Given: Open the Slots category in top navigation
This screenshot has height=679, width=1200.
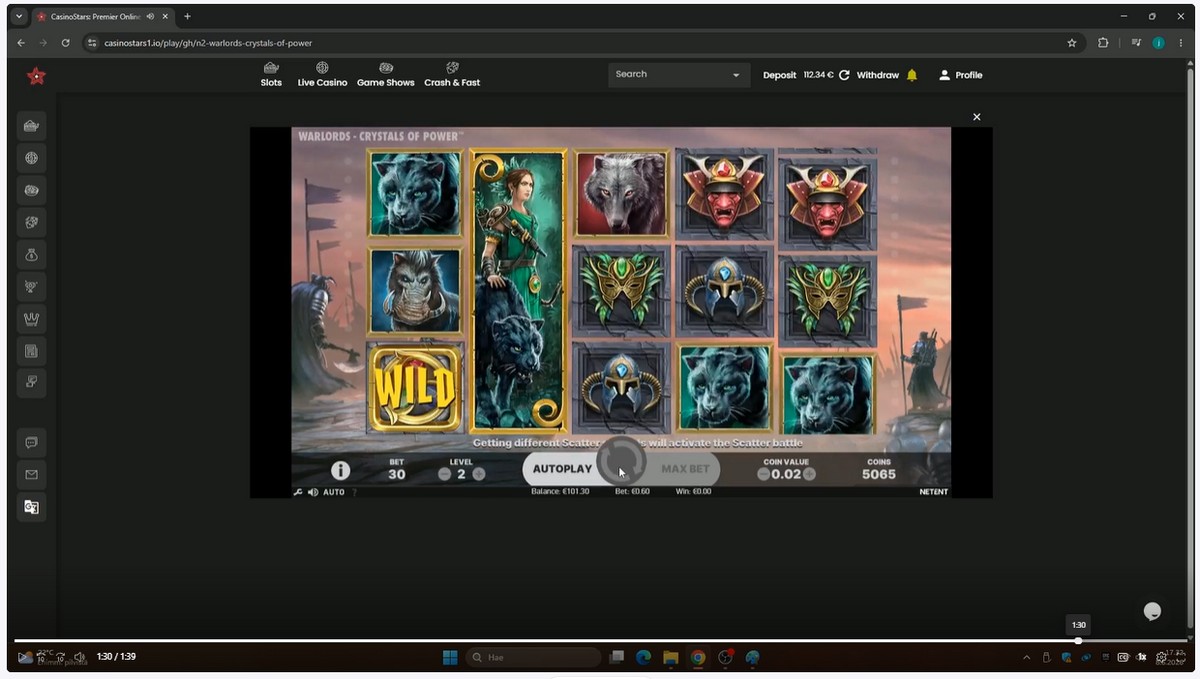Looking at the screenshot, I should click(x=271, y=75).
